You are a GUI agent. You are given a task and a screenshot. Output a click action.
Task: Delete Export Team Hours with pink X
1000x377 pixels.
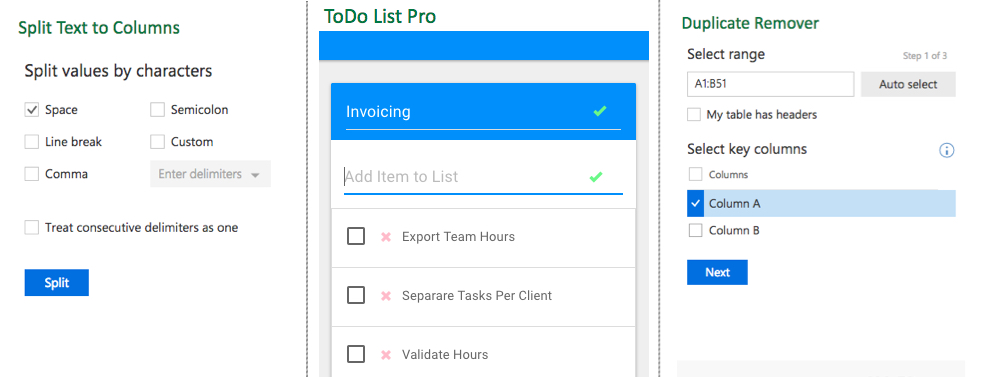tap(385, 237)
